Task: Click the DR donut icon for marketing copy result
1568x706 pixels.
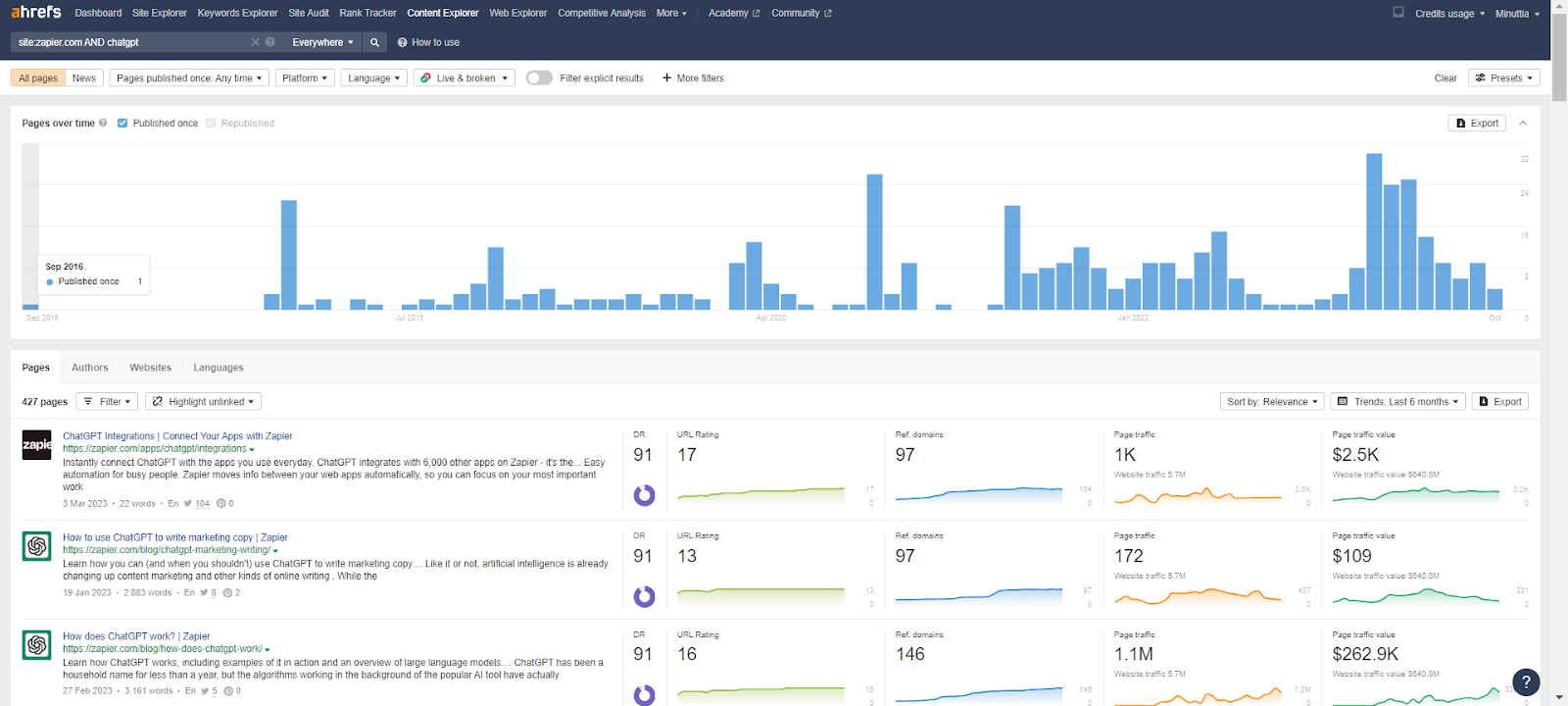Action: point(644,596)
